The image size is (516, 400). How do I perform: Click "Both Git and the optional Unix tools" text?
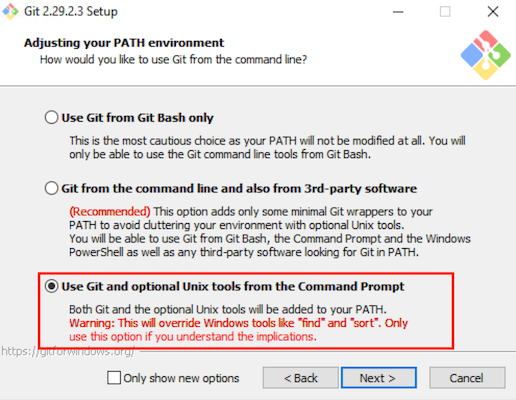[228, 309]
